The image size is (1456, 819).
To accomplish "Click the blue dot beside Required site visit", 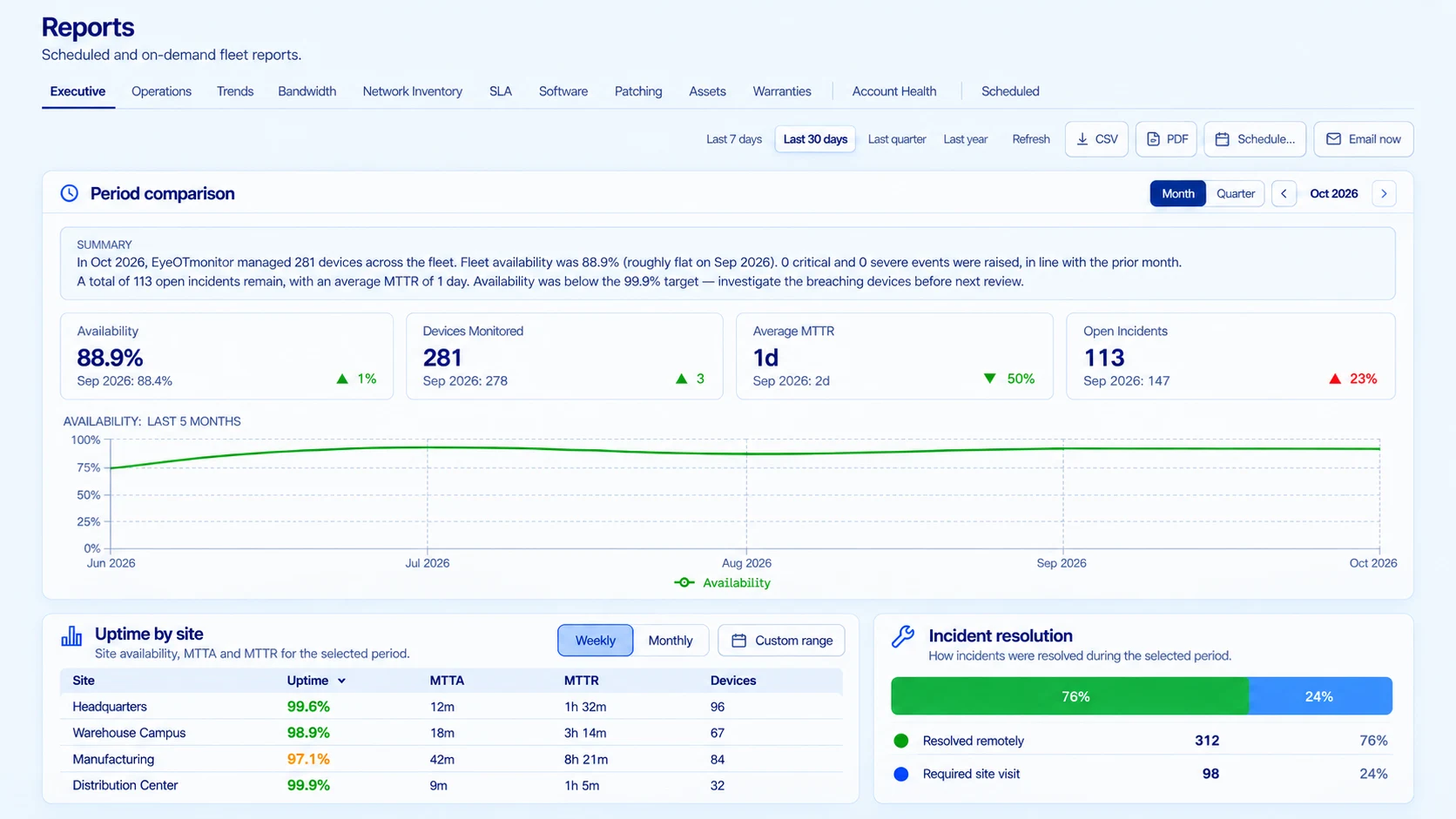I will pyautogui.click(x=901, y=774).
